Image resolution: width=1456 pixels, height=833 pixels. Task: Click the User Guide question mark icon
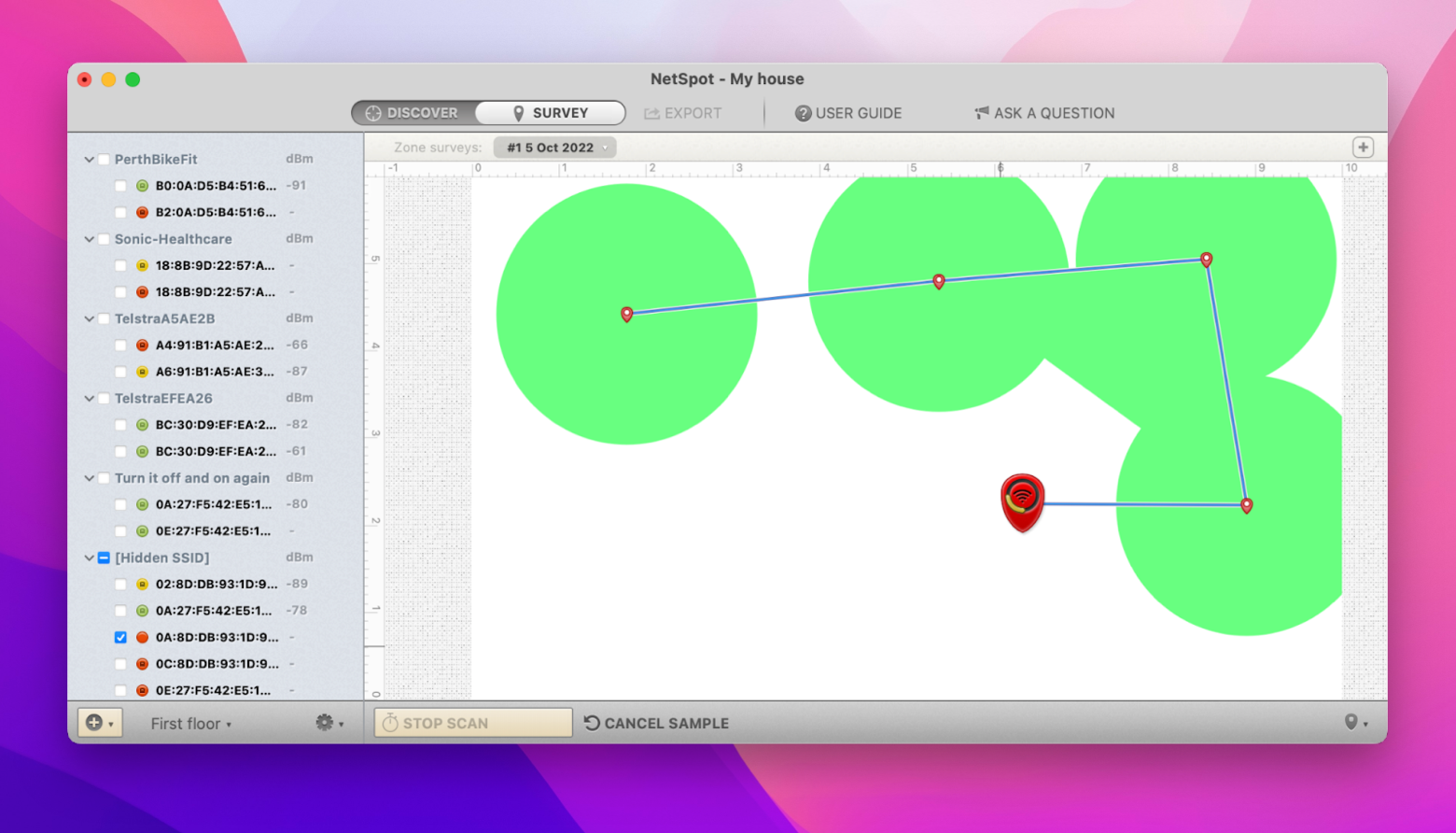coord(803,113)
